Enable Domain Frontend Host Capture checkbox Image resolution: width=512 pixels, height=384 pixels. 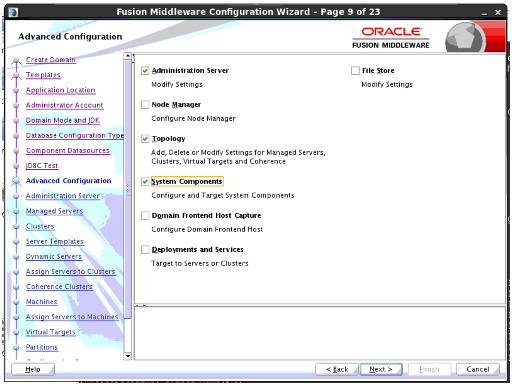click(145, 216)
